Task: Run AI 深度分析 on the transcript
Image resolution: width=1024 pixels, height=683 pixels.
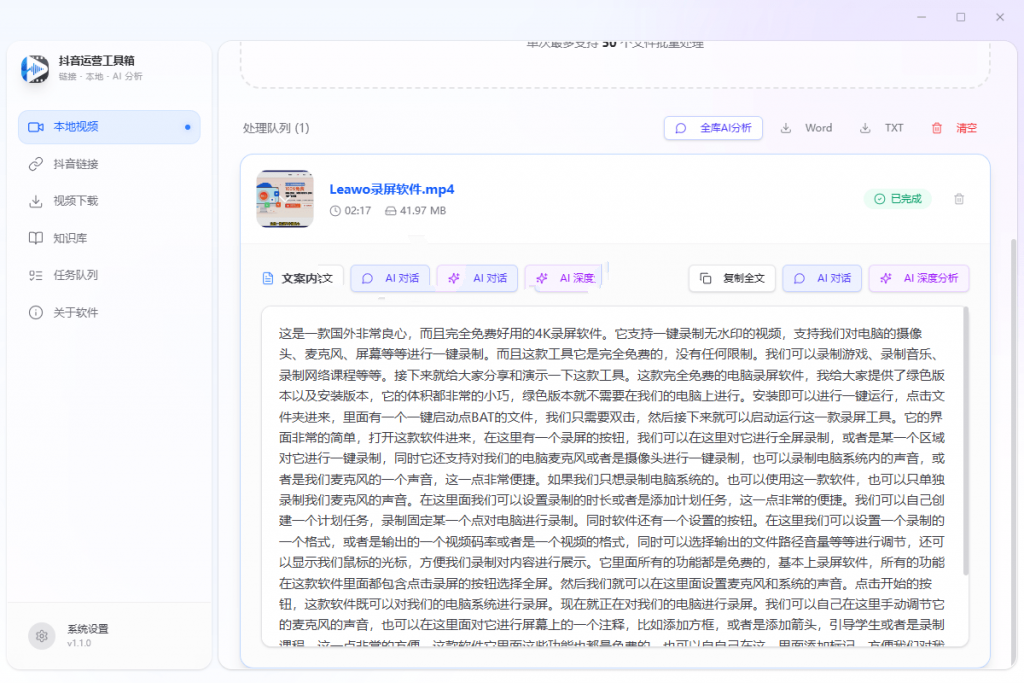Action: tap(919, 278)
